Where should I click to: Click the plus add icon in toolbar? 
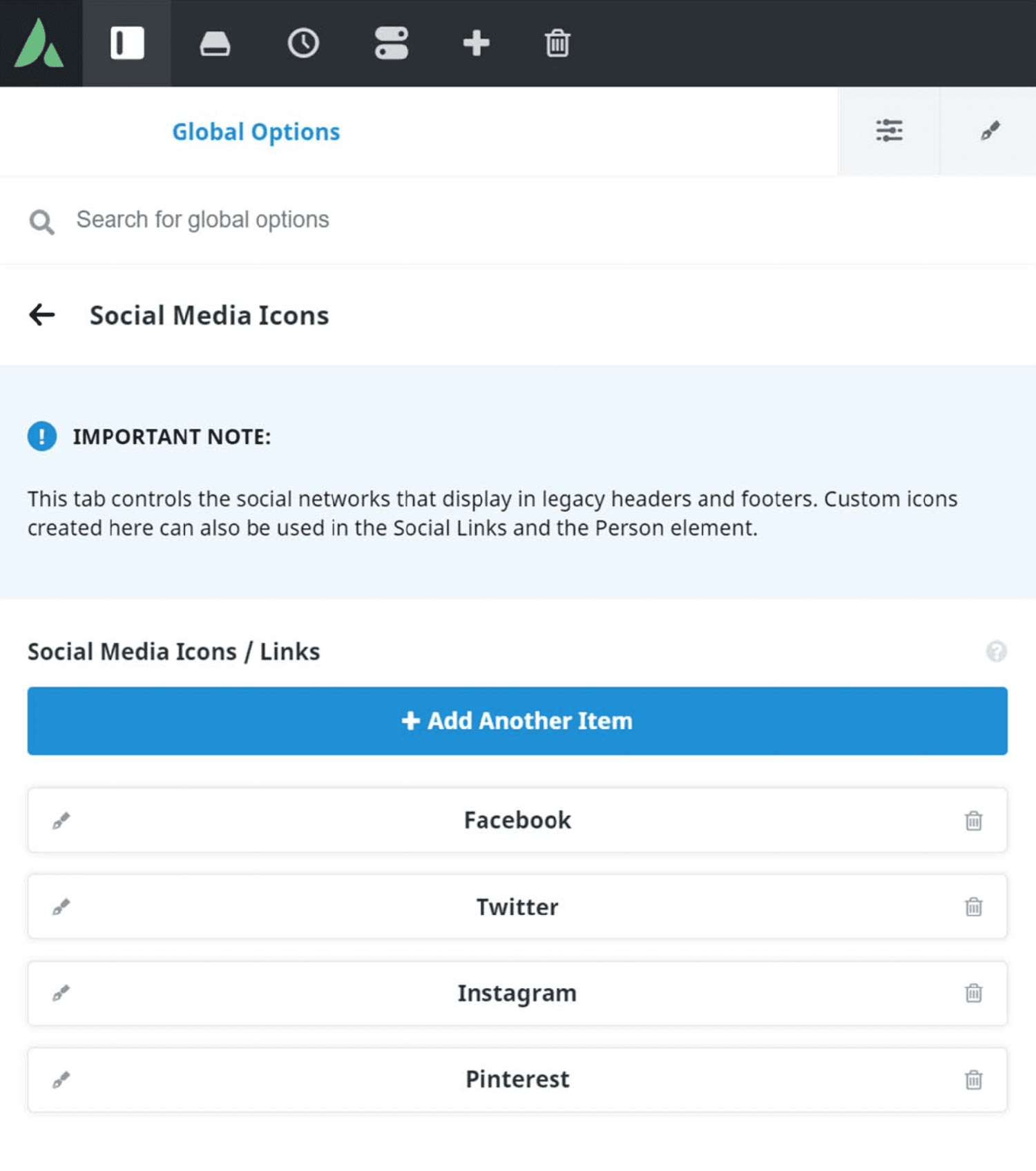click(476, 43)
